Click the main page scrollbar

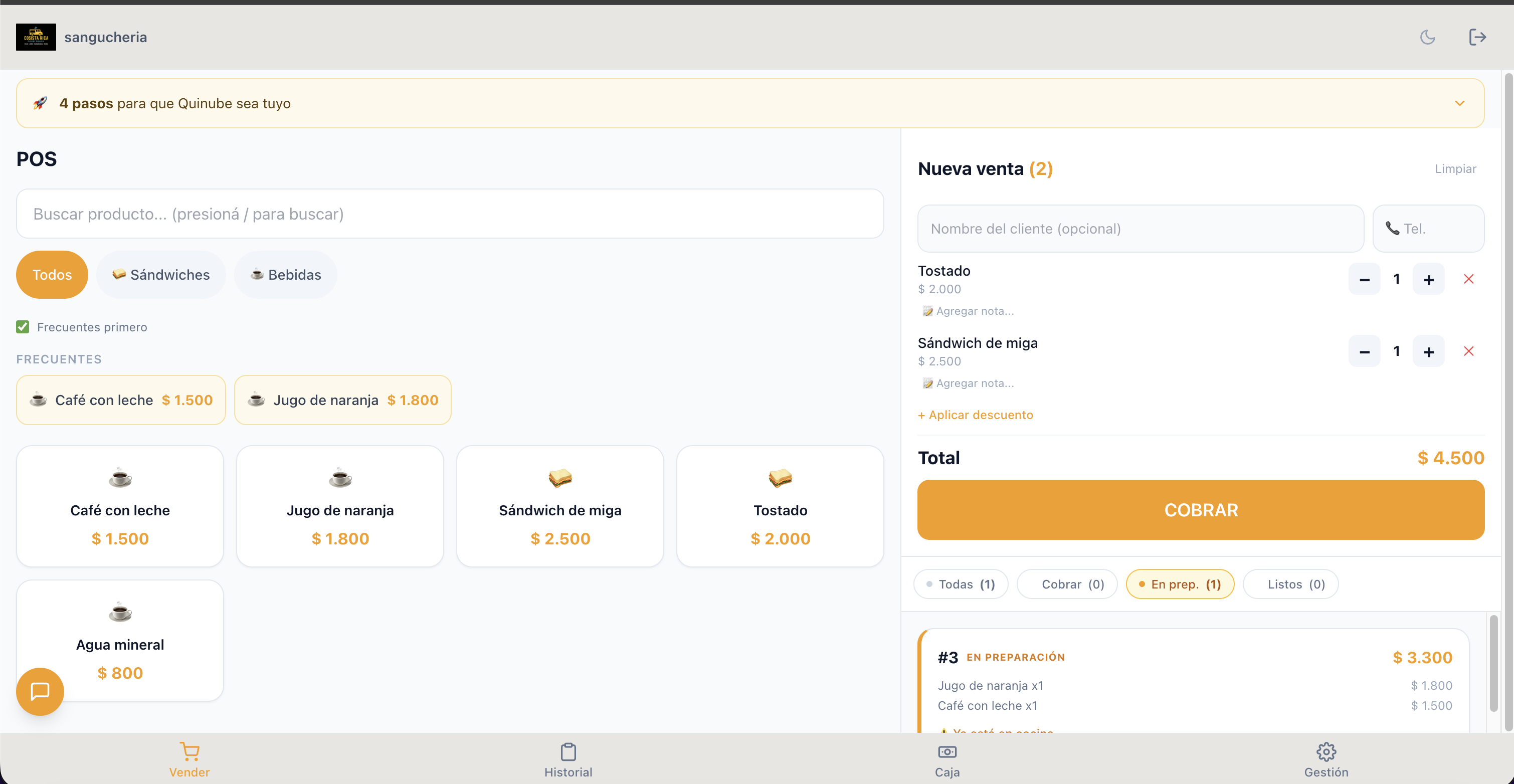[1508, 403]
